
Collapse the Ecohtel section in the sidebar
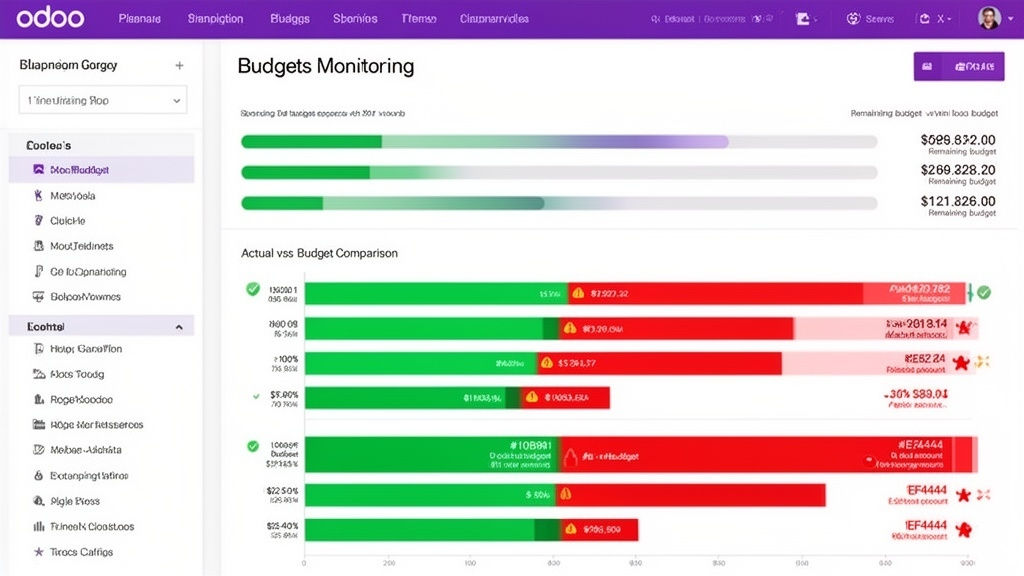(x=178, y=326)
